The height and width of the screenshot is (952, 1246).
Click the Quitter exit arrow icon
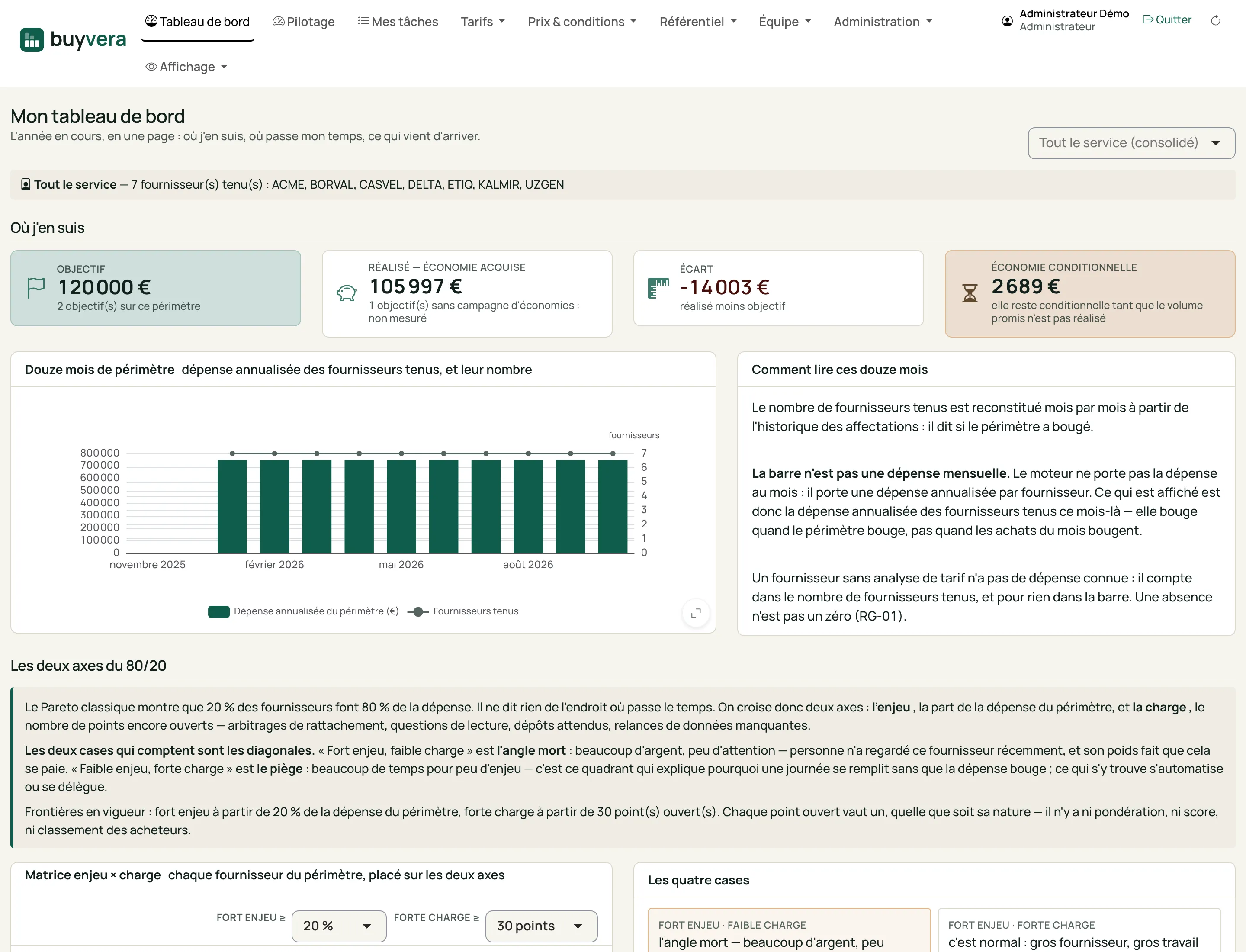1148,20
